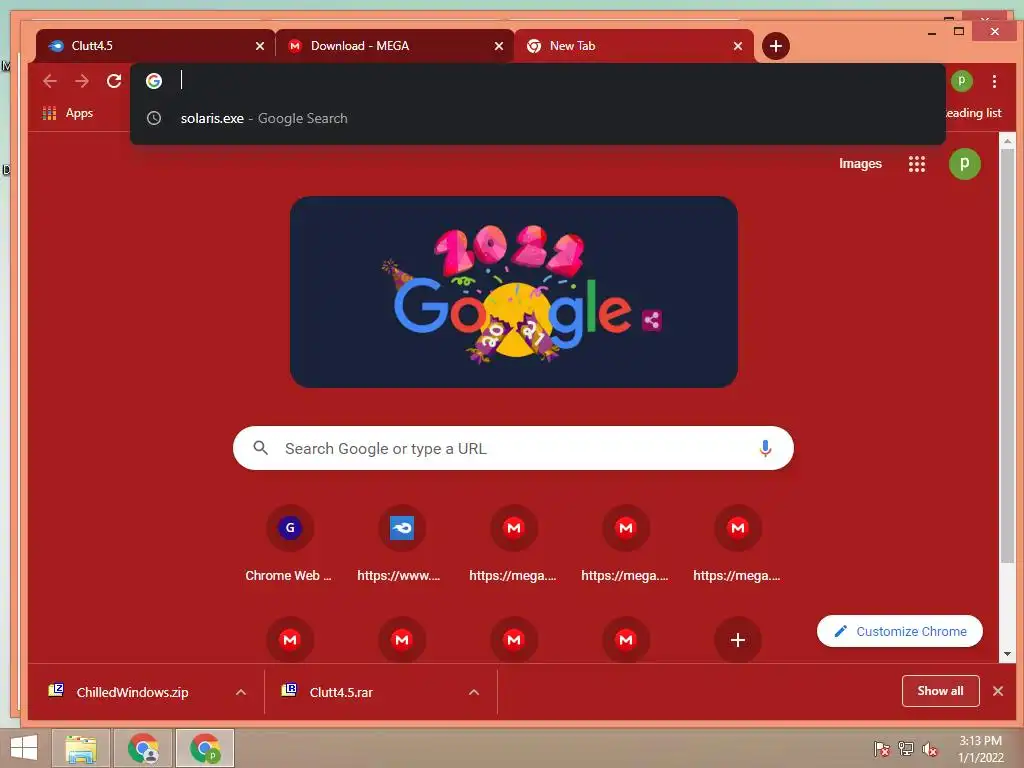Show all downloads

[940, 691]
